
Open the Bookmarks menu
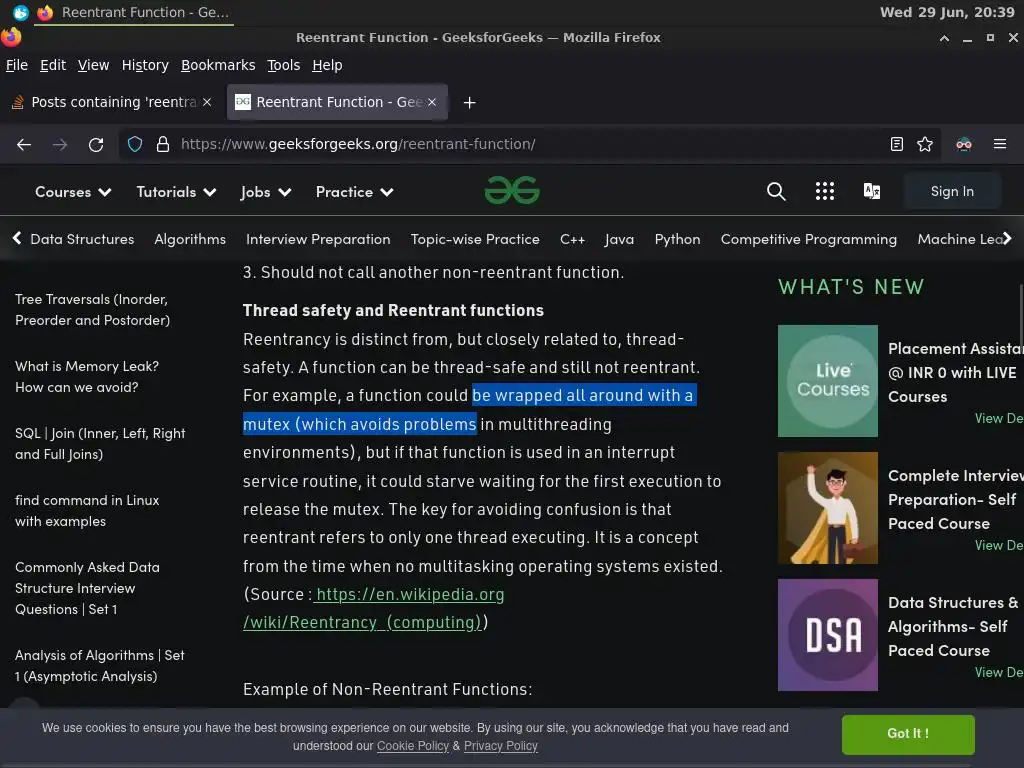click(218, 65)
